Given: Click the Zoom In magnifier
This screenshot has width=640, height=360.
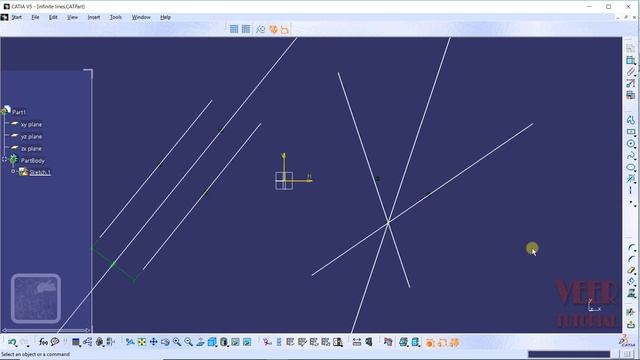Looking at the screenshot, I should point(177,342).
